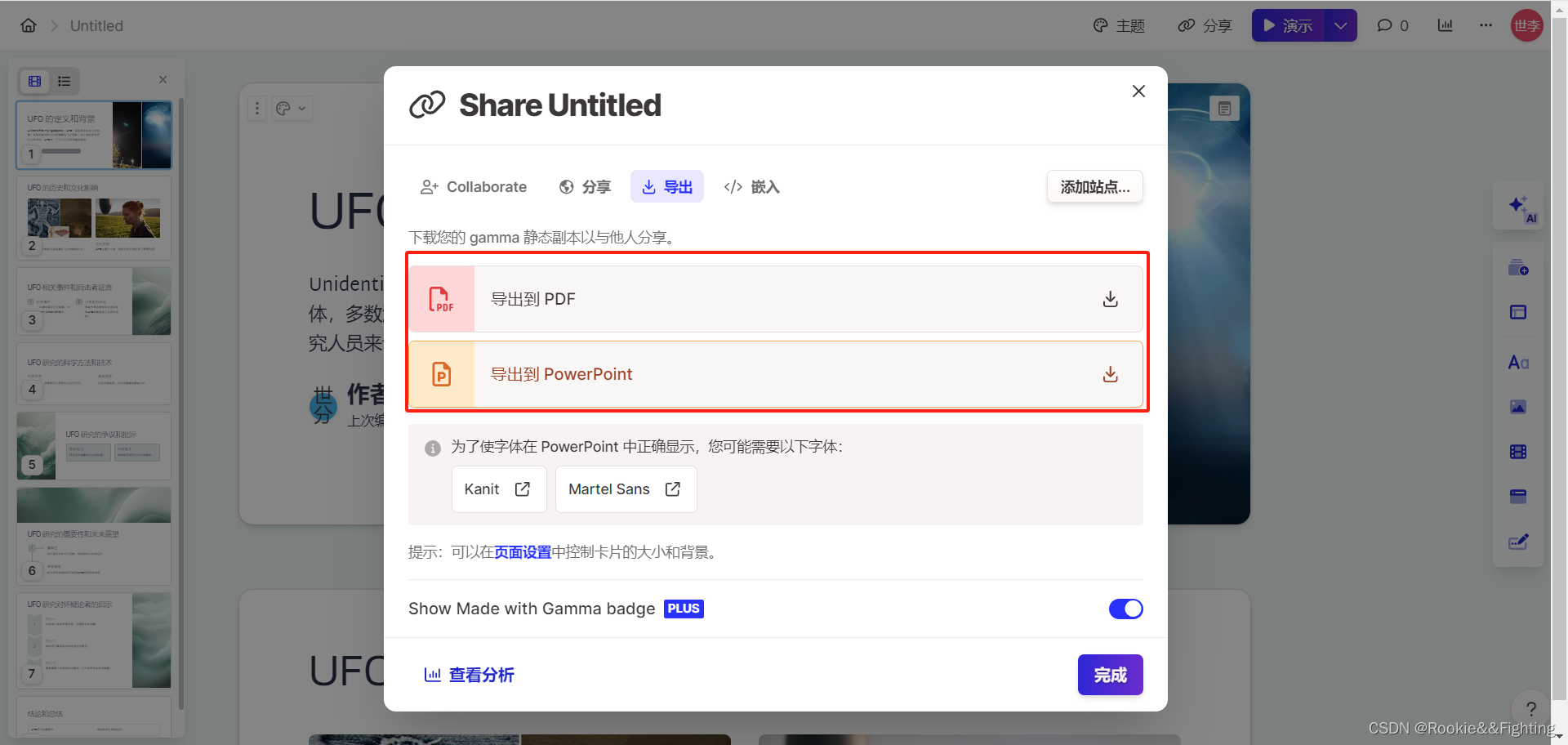Click the user avatar 世李
Image resolution: width=1568 pixels, height=745 pixels.
point(1526,25)
